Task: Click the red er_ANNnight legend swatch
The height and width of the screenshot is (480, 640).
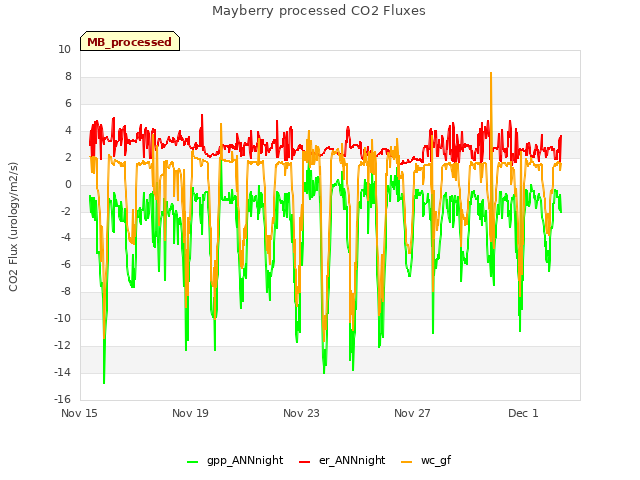Action: pos(304,462)
